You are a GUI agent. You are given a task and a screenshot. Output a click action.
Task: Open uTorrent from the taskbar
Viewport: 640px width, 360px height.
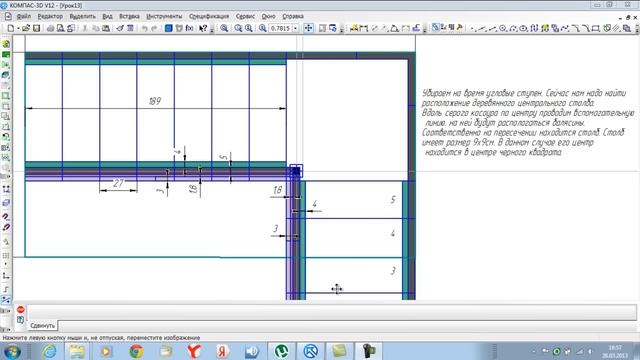[x=281, y=351]
